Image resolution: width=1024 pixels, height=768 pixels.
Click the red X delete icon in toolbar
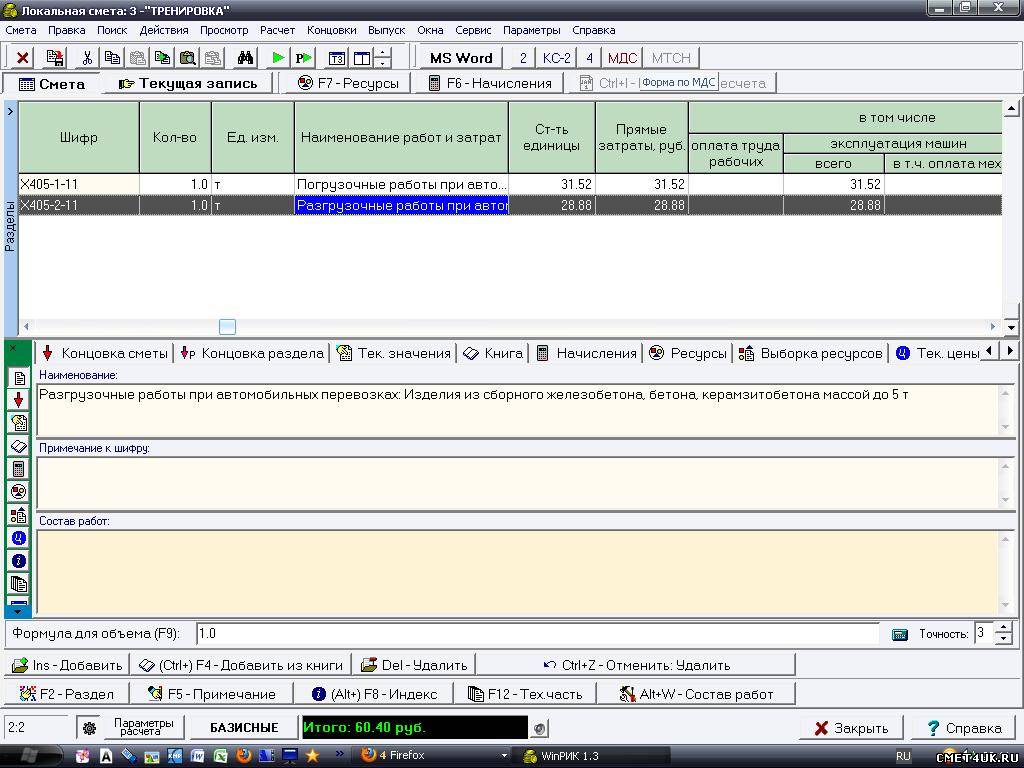[x=22, y=58]
